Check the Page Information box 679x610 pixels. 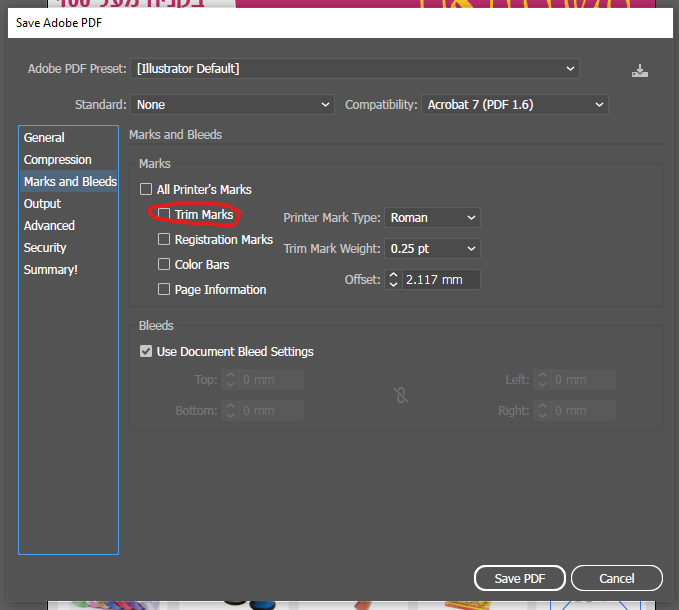tap(164, 289)
